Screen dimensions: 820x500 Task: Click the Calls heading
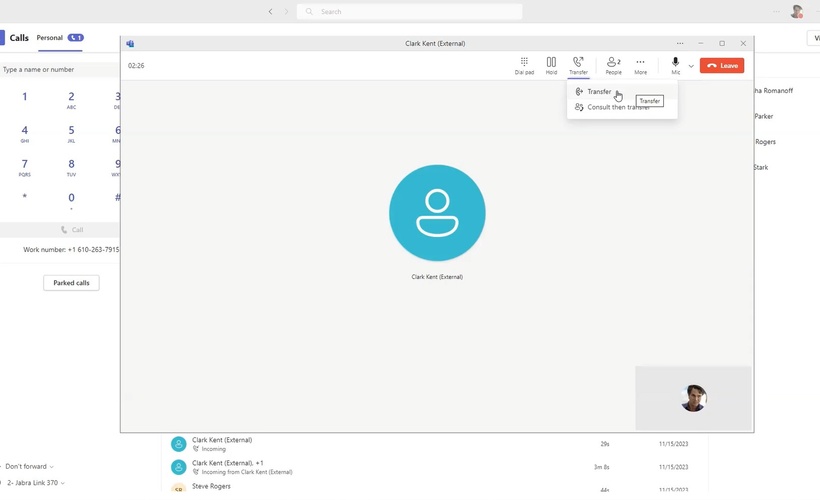tap(19, 38)
